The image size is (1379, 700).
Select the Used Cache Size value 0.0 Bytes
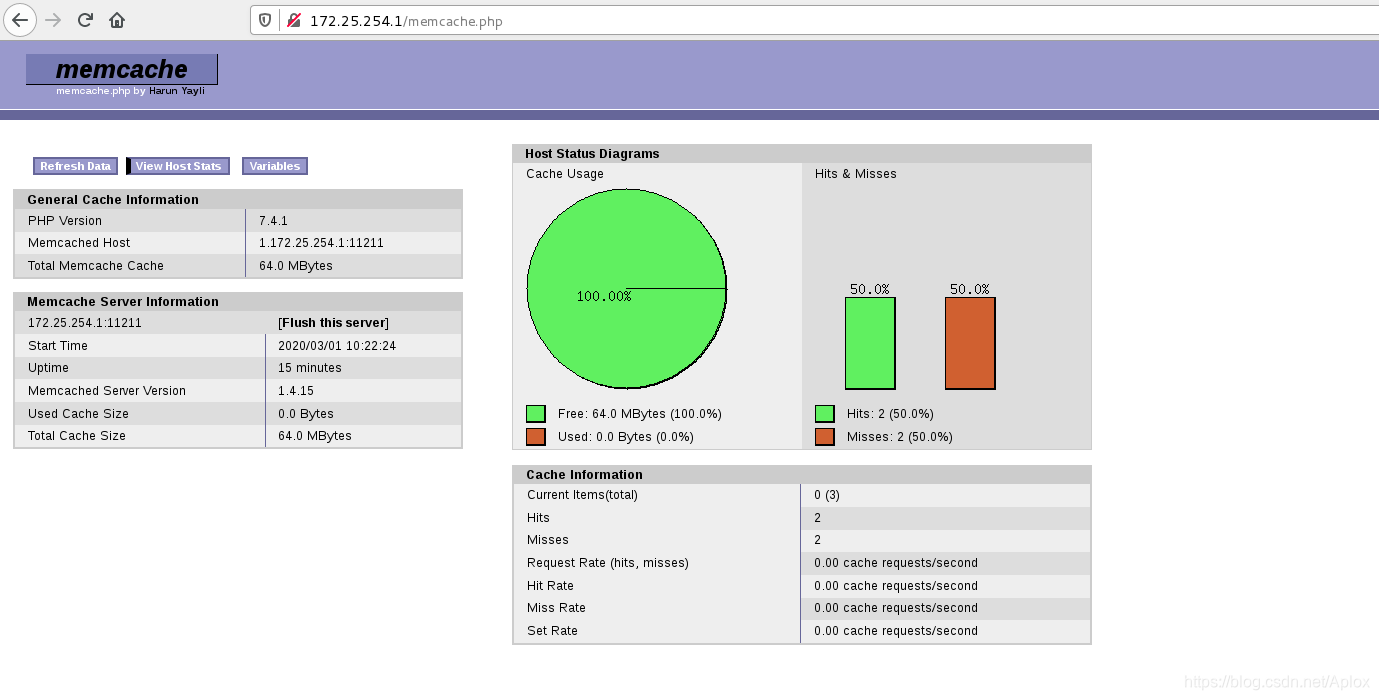pos(306,414)
